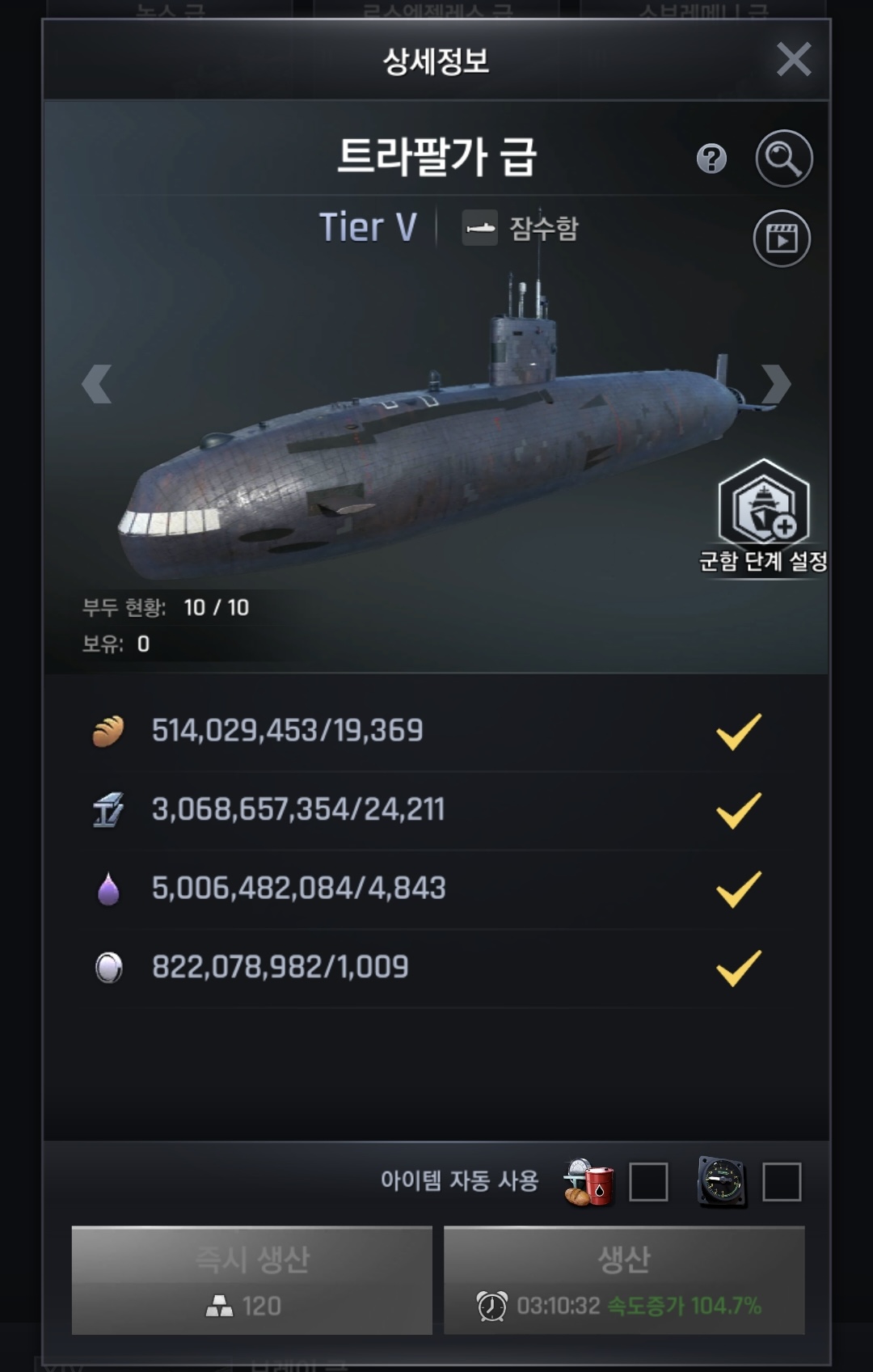Screen dimensions: 873x1372
Task: Enable auto-use speed-up gauge checkbox
Action: (x=782, y=1182)
